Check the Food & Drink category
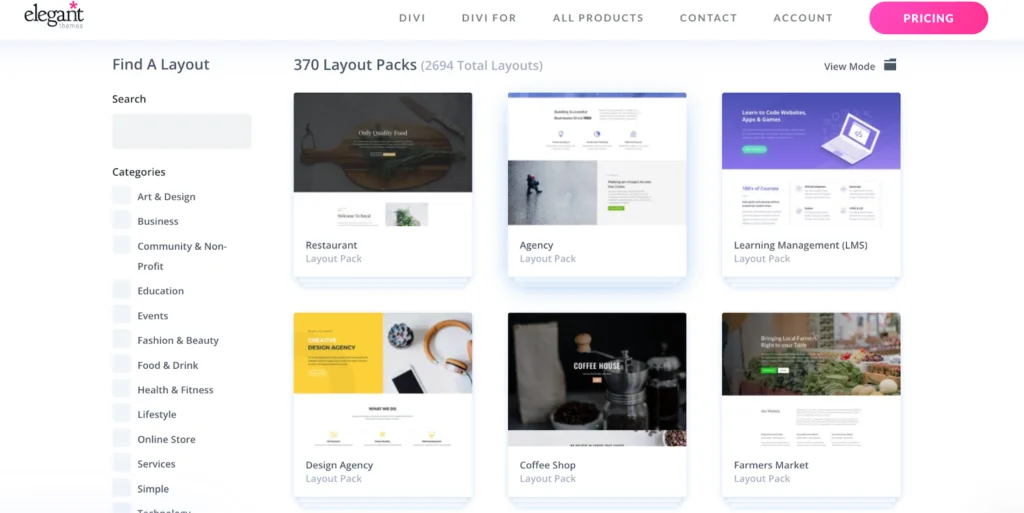Viewport: 1024px width, 513px height. (x=121, y=364)
